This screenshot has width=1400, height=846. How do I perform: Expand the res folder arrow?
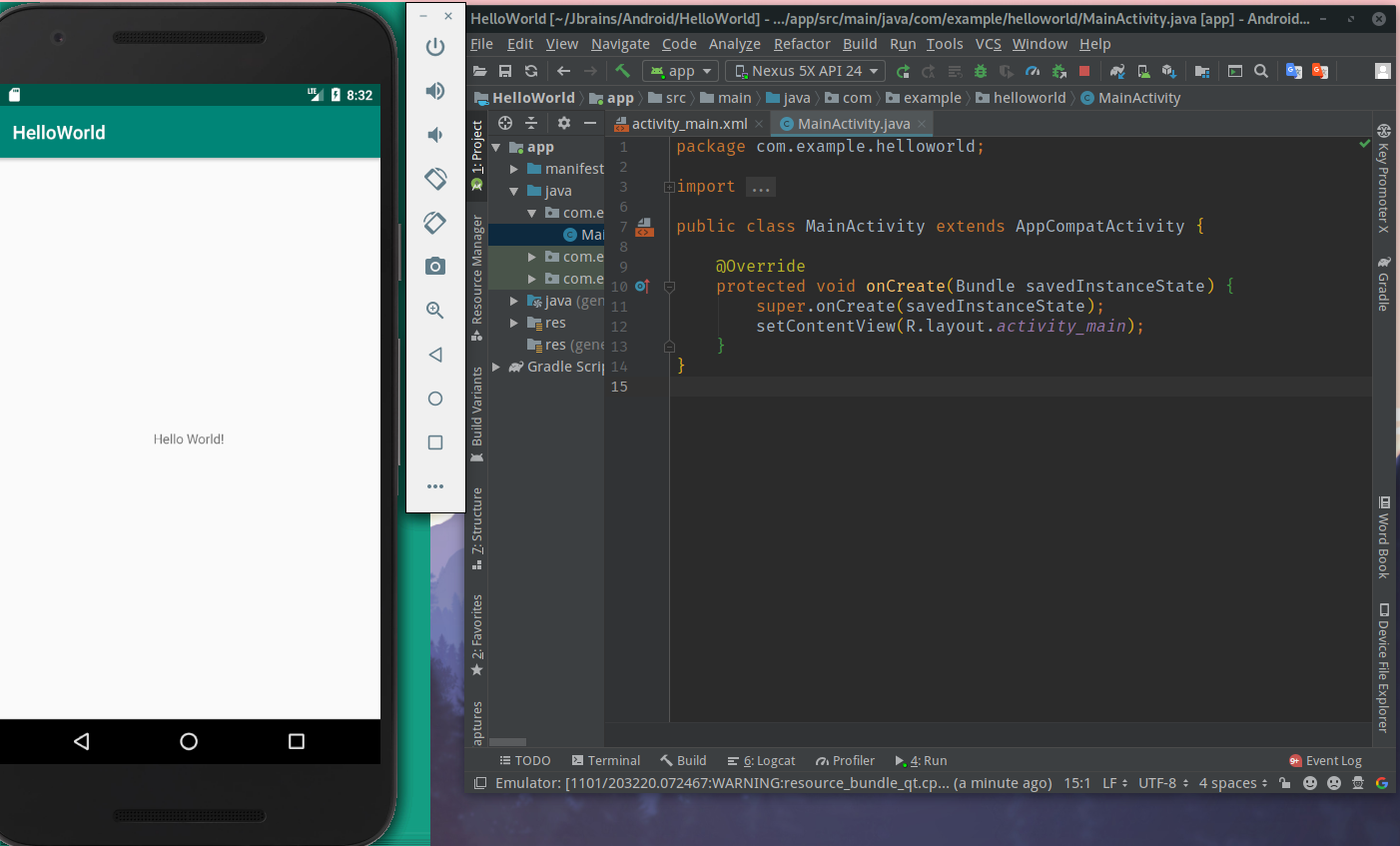tap(514, 324)
